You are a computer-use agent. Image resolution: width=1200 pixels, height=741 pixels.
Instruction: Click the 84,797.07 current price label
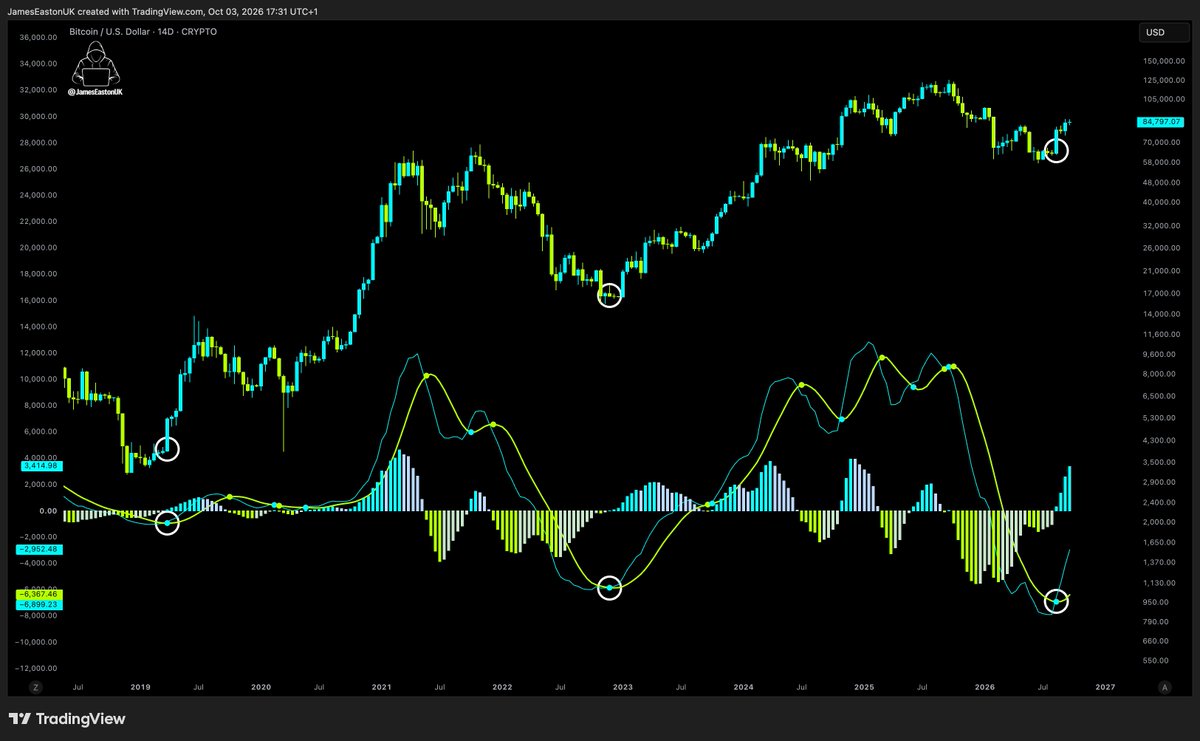pos(1160,122)
